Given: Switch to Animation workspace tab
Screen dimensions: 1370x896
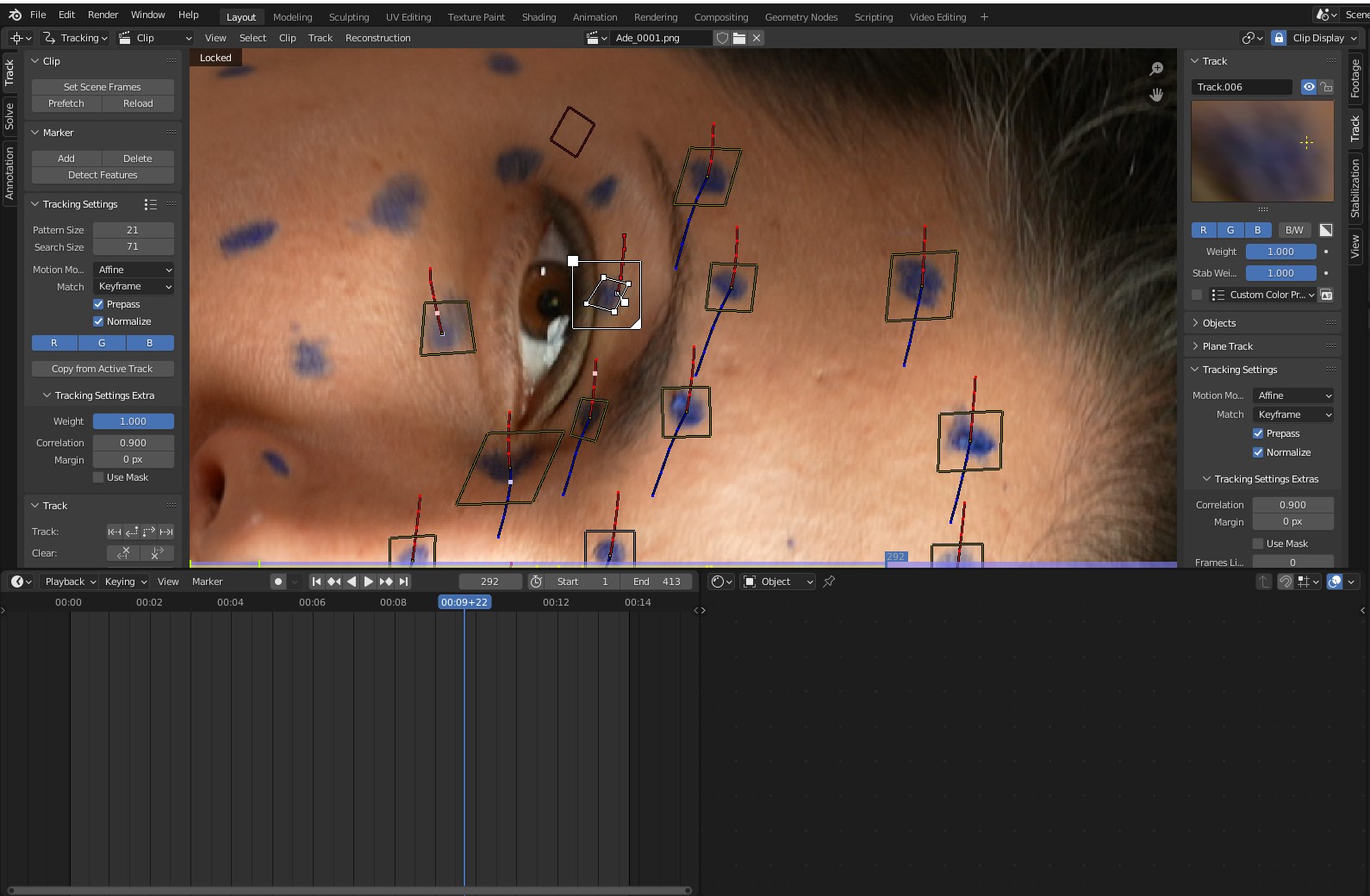Looking at the screenshot, I should point(595,17).
